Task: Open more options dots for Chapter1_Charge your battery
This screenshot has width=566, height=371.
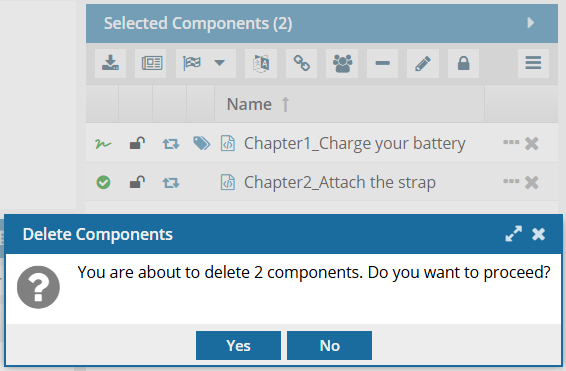Action: [x=511, y=143]
